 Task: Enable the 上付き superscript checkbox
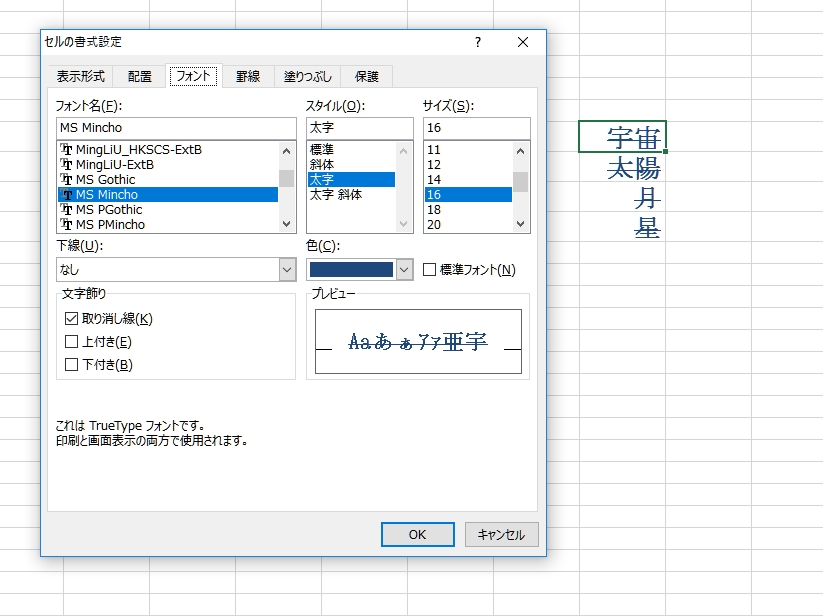[x=71, y=342]
